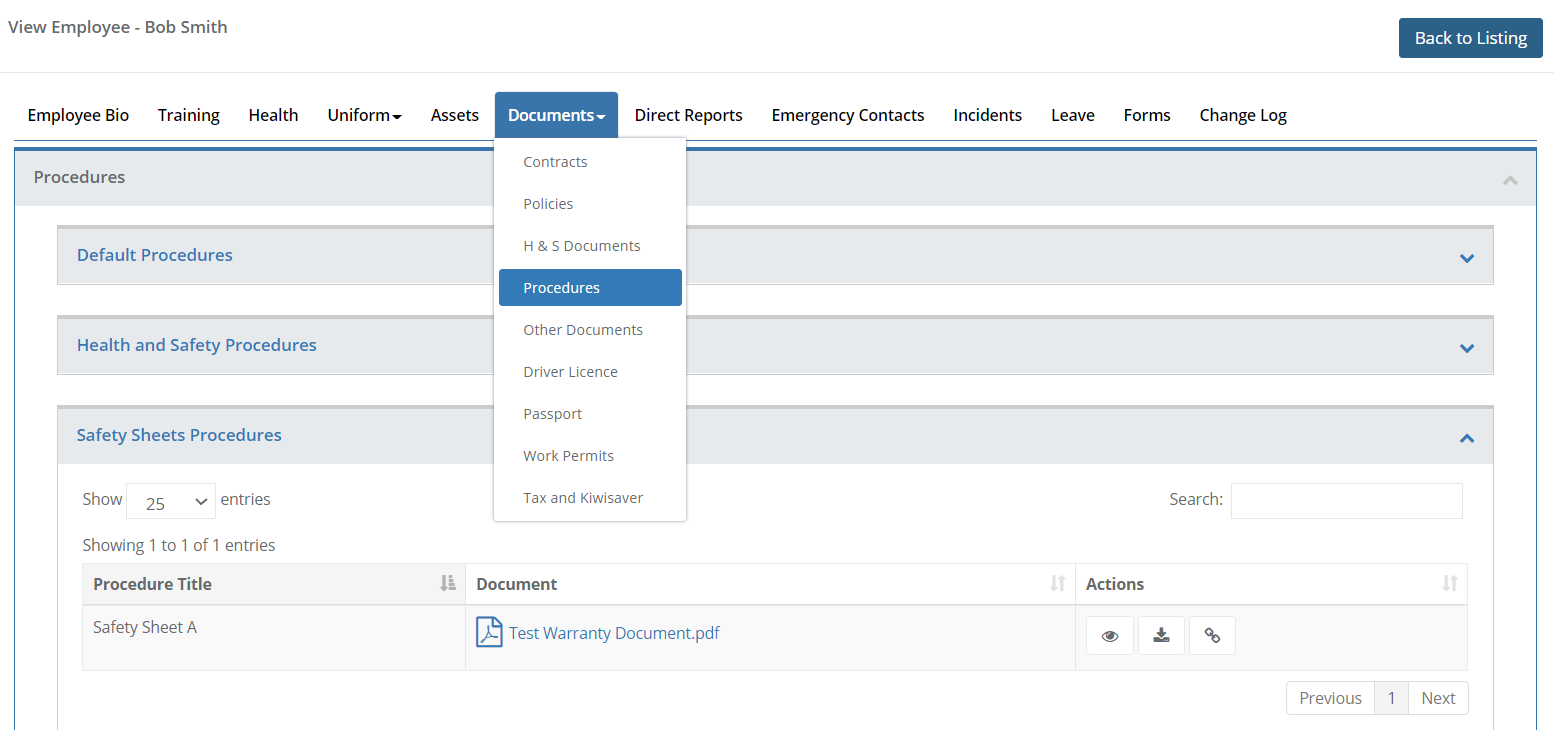Screen dimensions: 1554x730
Task: Click the View Employee - Bob Smith title
Action: pyautogui.click(x=118, y=27)
